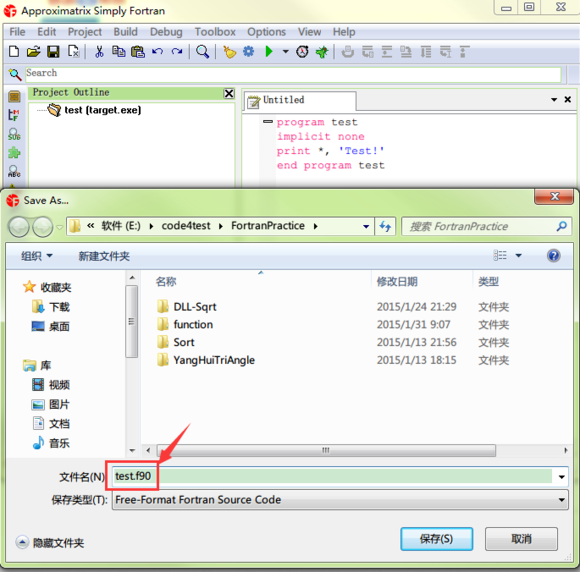Click the Save floppy disk icon

point(53,51)
